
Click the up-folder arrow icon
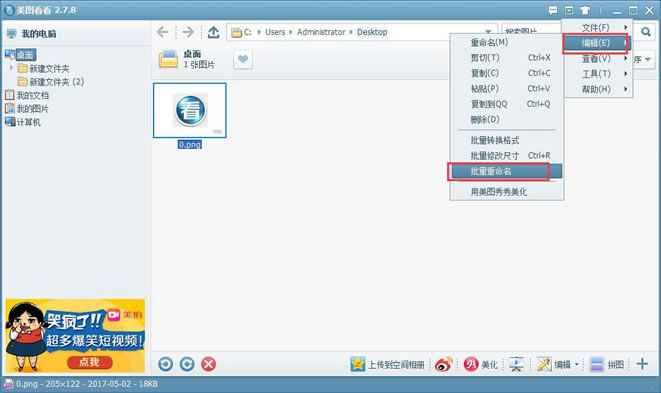pyautogui.click(x=213, y=32)
